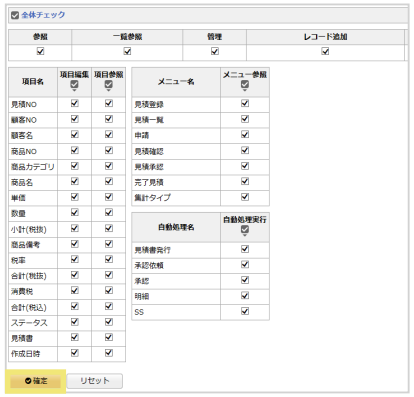The width and height of the screenshot is (414, 397).
Task: Uncheck 項目編集 for 合計(税込)
Action: point(75,306)
